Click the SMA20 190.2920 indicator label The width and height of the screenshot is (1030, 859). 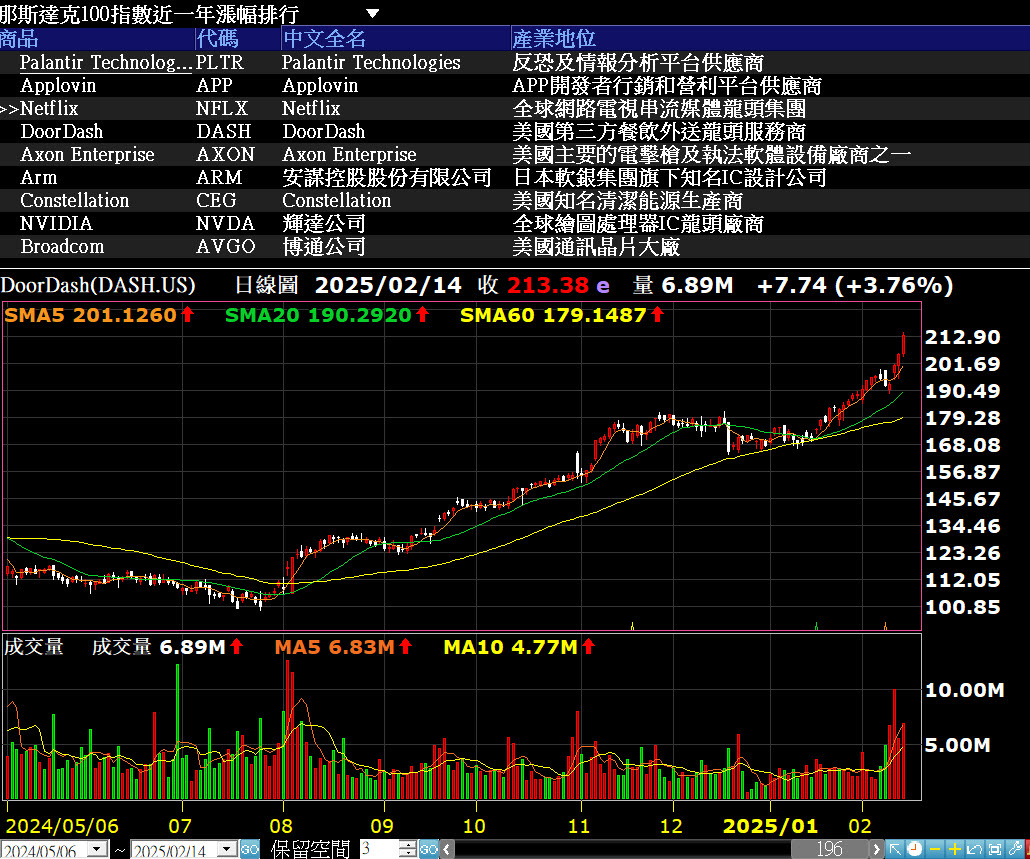click(x=318, y=315)
